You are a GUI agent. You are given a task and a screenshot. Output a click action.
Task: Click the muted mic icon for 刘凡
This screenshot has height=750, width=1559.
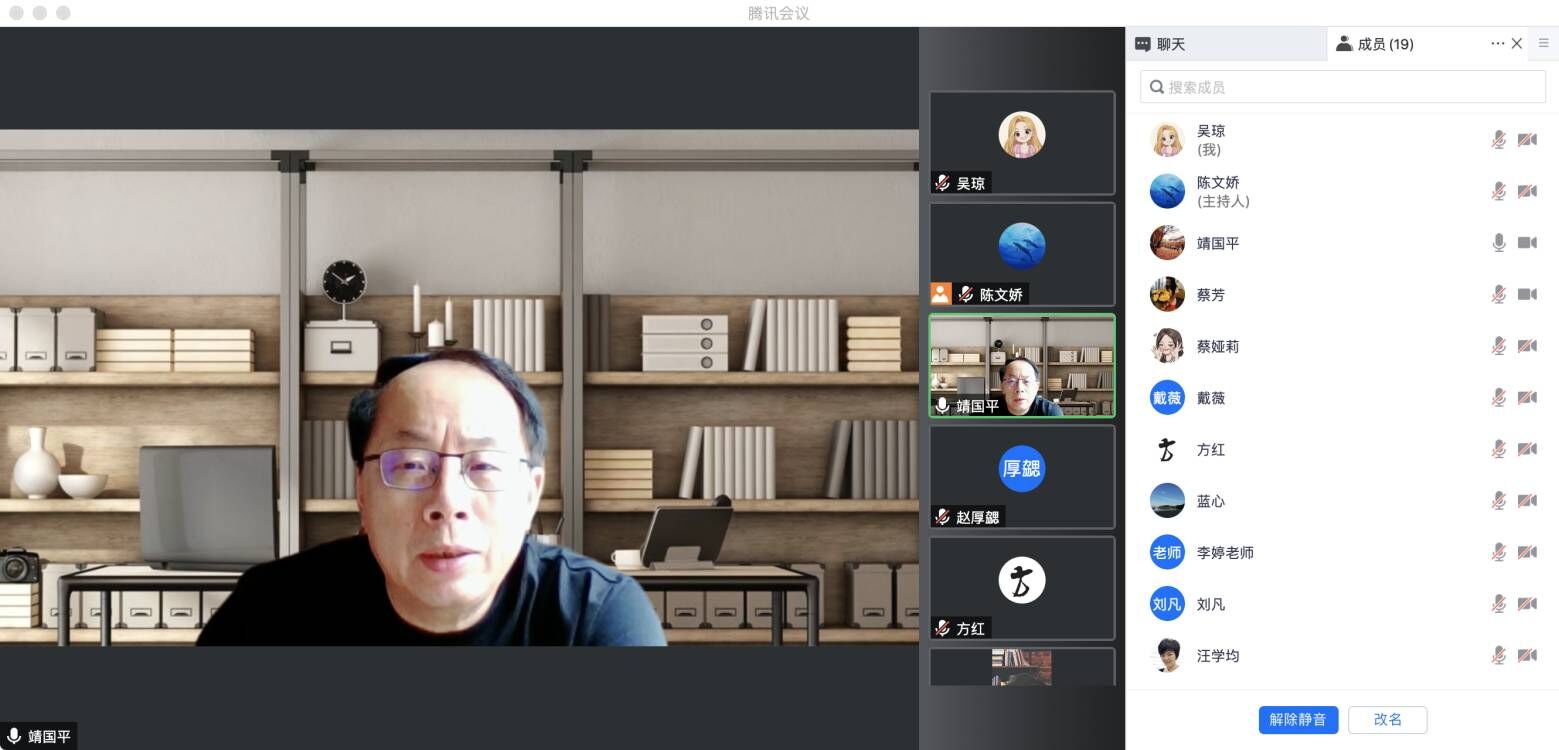click(x=1498, y=604)
